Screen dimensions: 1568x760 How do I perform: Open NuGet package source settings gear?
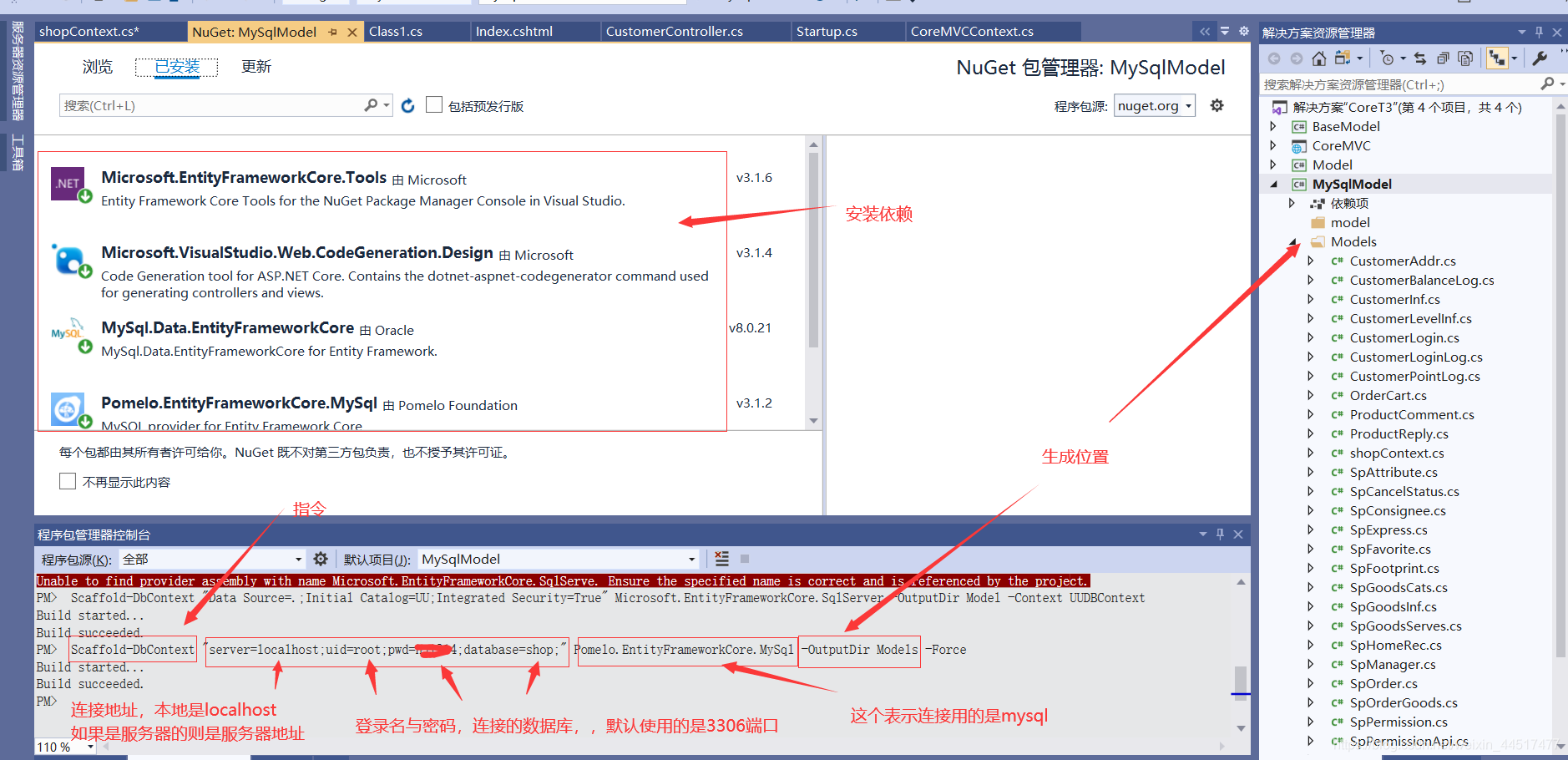pyautogui.click(x=1217, y=105)
